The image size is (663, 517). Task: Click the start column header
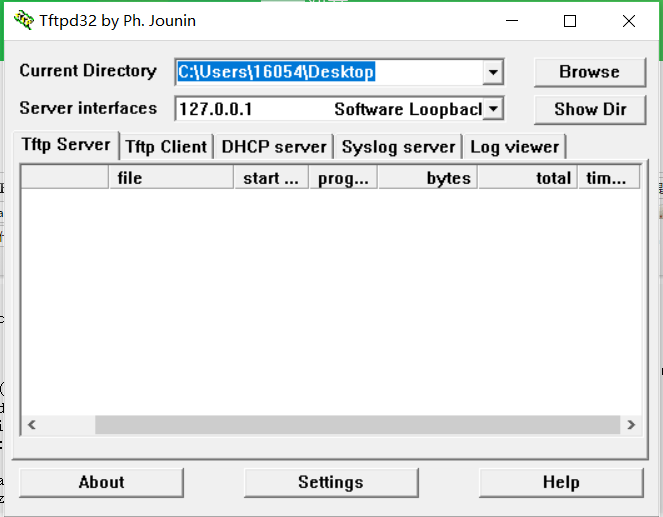tap(271, 178)
